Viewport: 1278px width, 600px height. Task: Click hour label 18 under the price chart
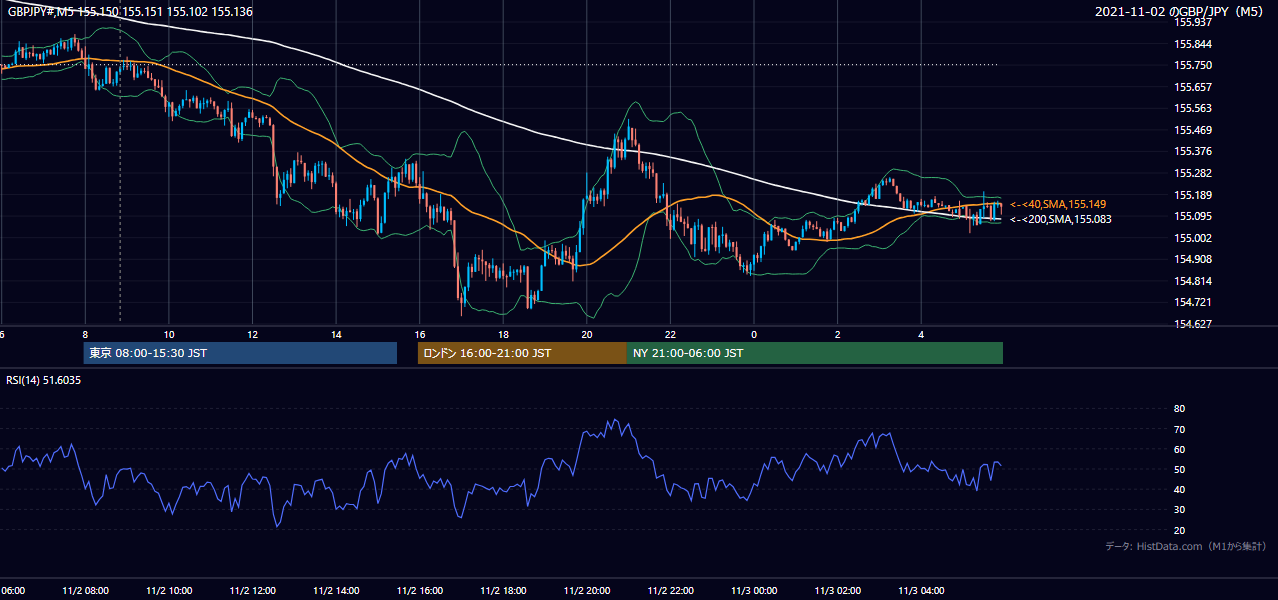click(x=503, y=334)
